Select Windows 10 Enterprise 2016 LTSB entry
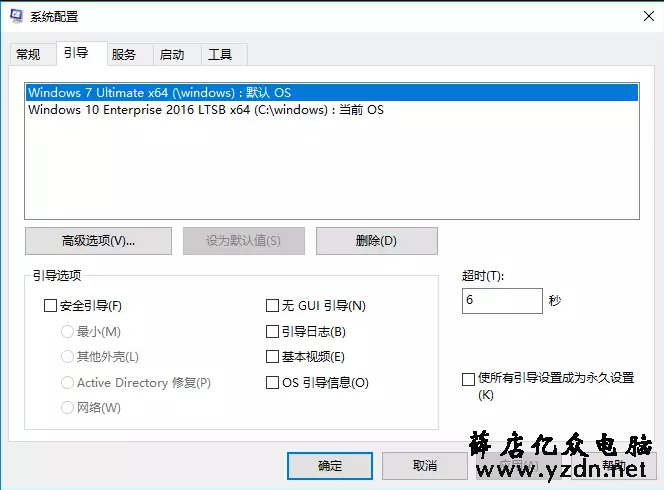Viewport: 664px width, 490px height. pyautogui.click(x=332, y=110)
